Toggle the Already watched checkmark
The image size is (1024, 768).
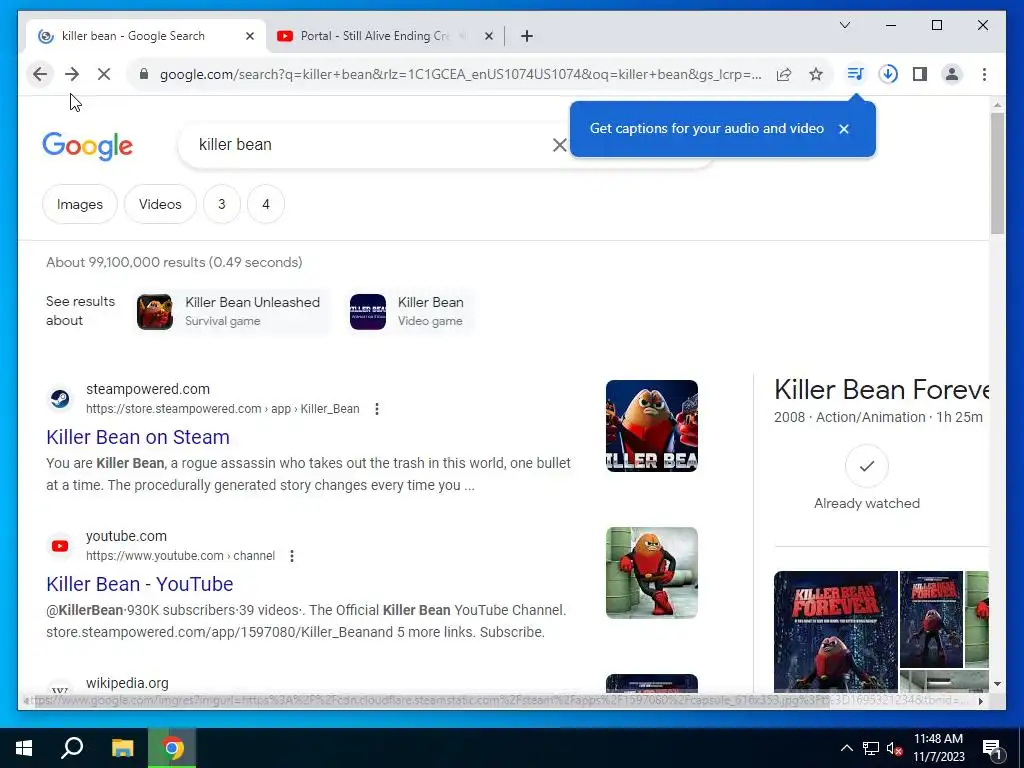coord(867,466)
